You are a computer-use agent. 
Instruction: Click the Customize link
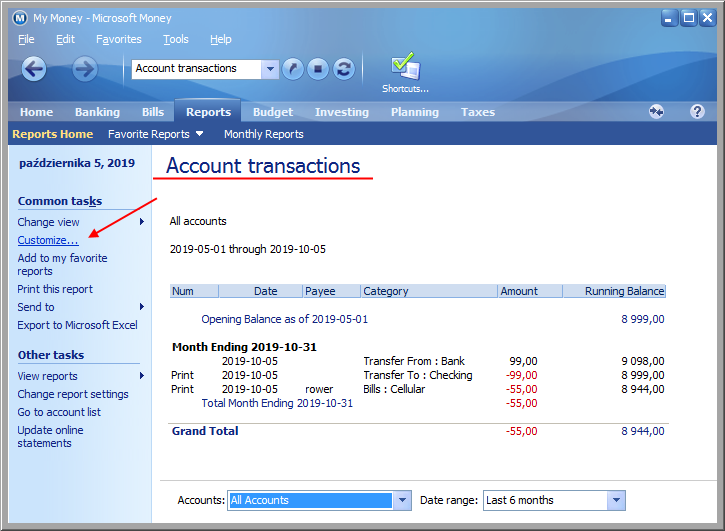(x=48, y=240)
